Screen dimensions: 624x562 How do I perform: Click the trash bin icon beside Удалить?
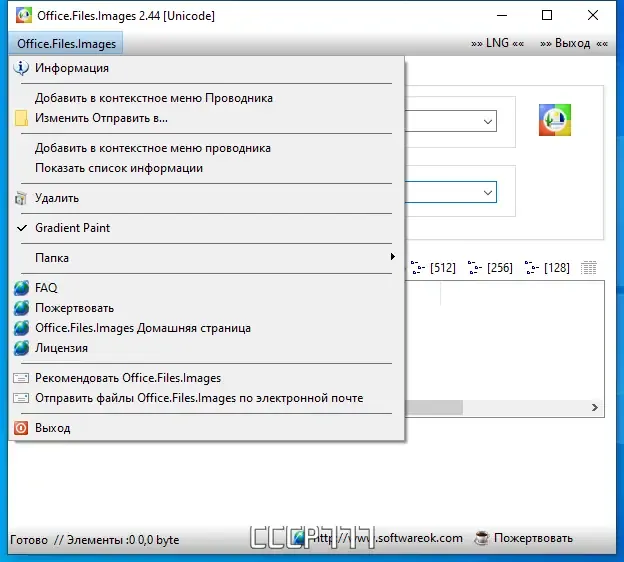(21, 198)
